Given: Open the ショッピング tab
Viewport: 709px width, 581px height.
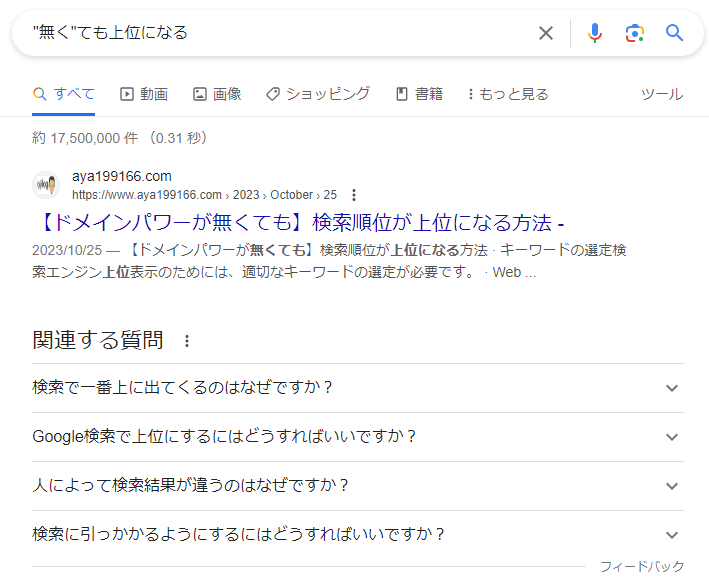Looking at the screenshot, I should coord(318,94).
